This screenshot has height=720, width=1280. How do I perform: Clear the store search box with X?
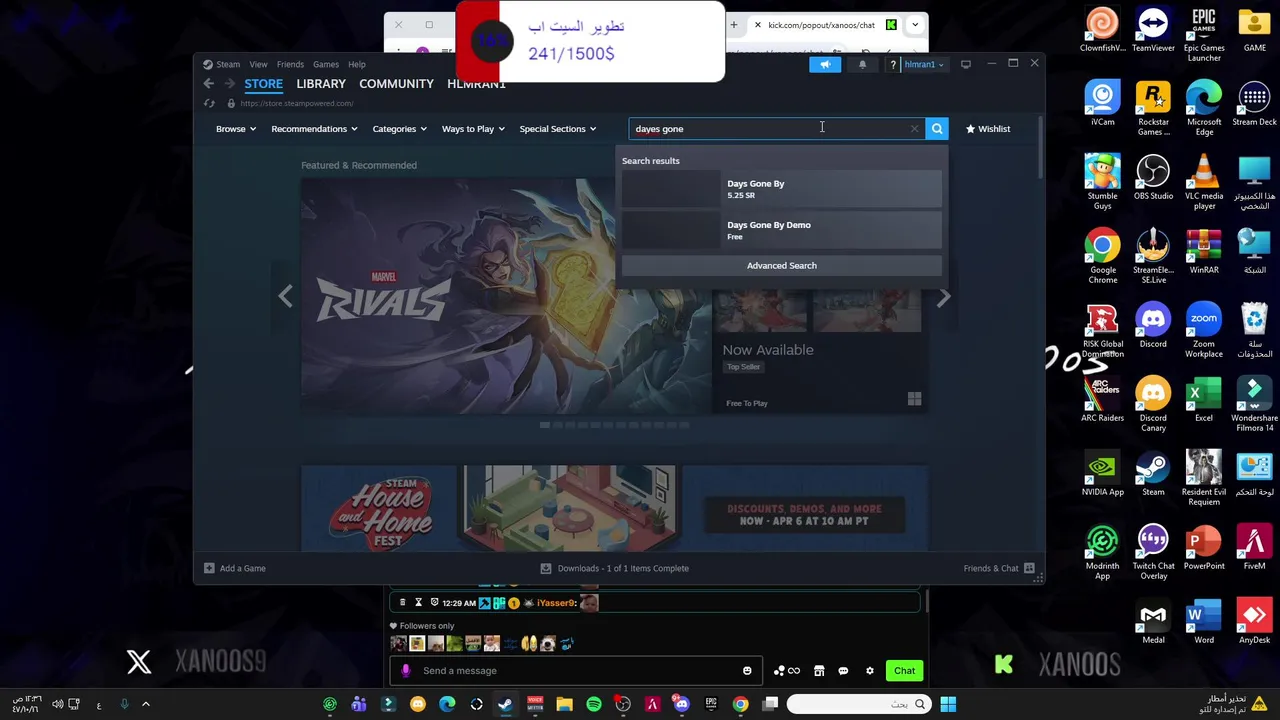tap(914, 129)
